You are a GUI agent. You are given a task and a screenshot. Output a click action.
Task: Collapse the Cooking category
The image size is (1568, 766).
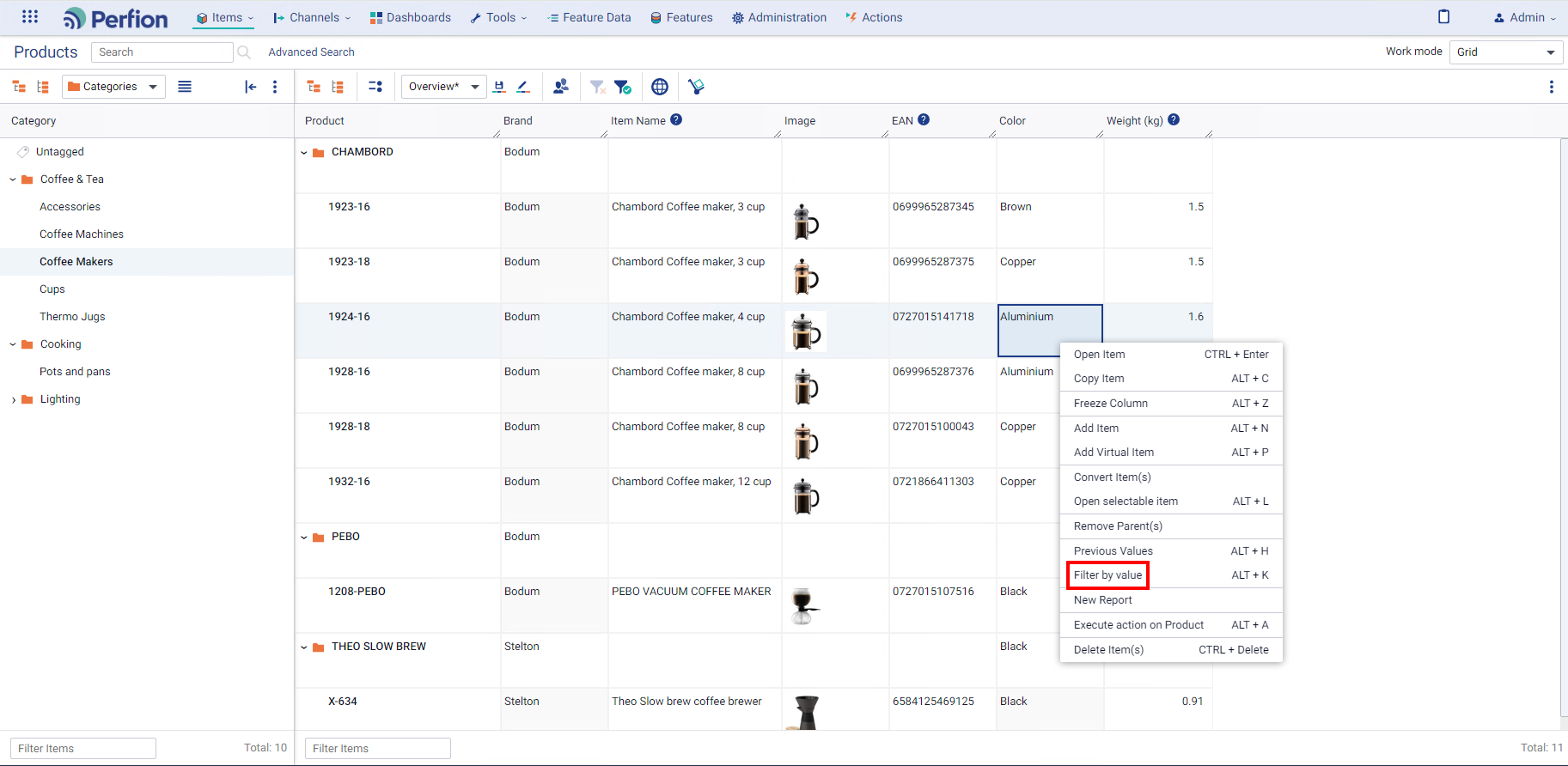pyautogui.click(x=13, y=344)
